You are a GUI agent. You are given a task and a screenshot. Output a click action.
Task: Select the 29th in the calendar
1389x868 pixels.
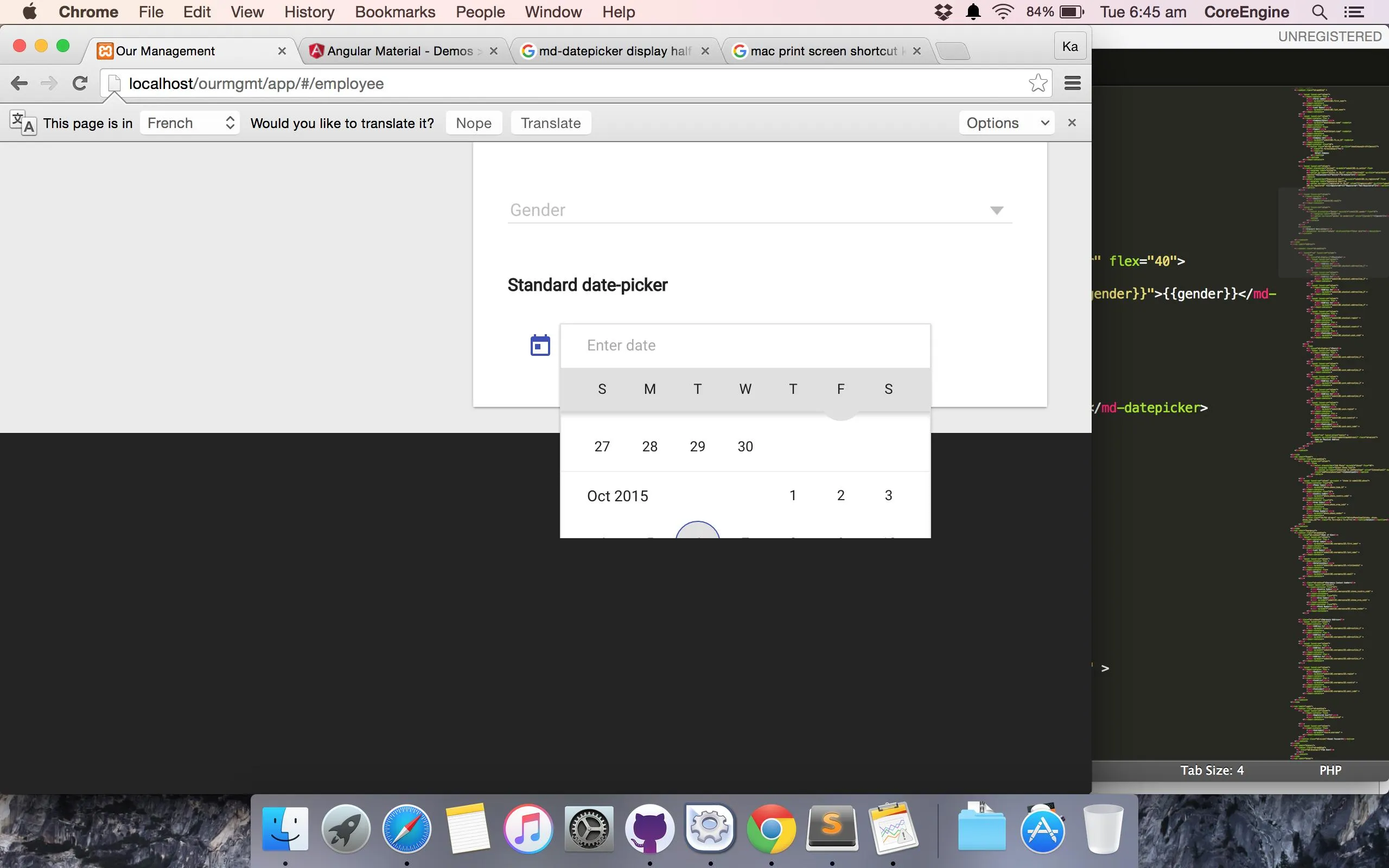point(697,446)
